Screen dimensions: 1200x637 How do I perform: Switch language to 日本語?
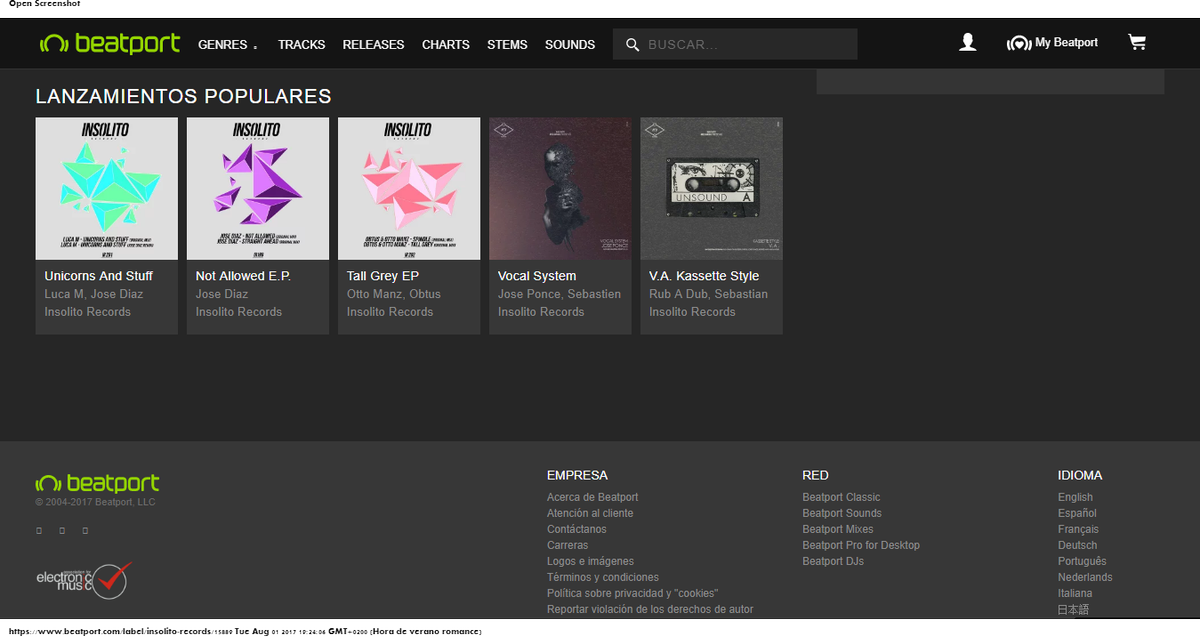1073,609
